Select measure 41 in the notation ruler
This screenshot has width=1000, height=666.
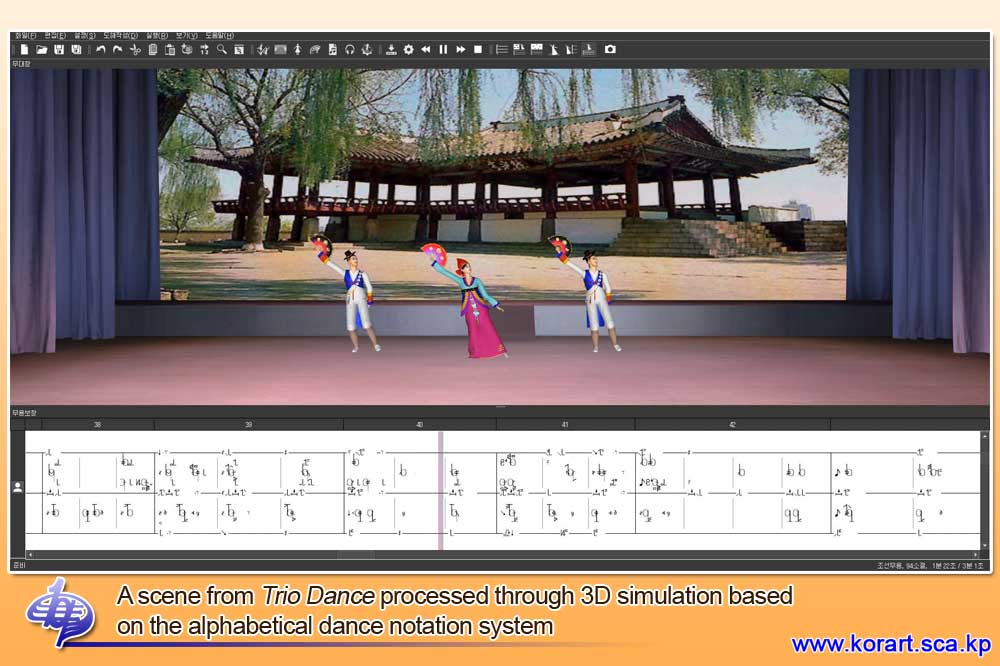point(565,424)
